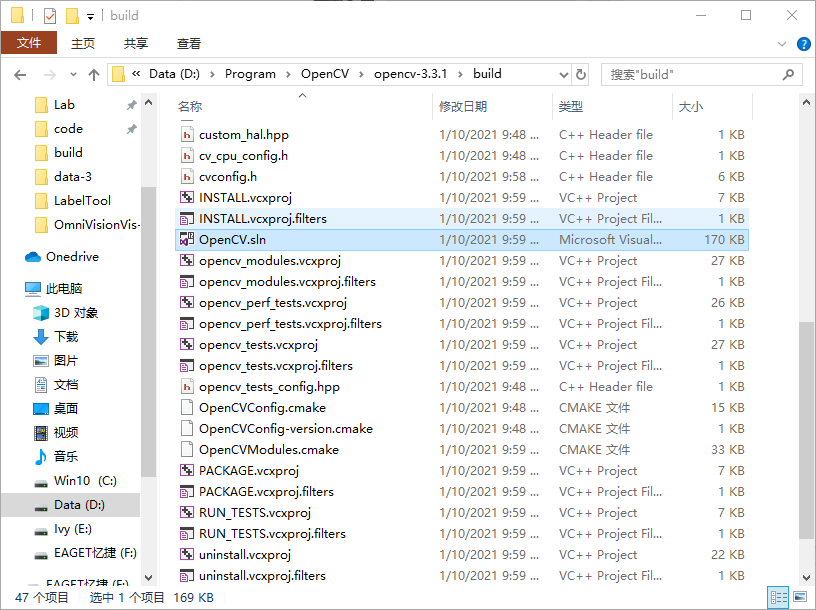Select the LabelTool folder in sidebar
The width and height of the screenshot is (816, 610).
point(82,200)
